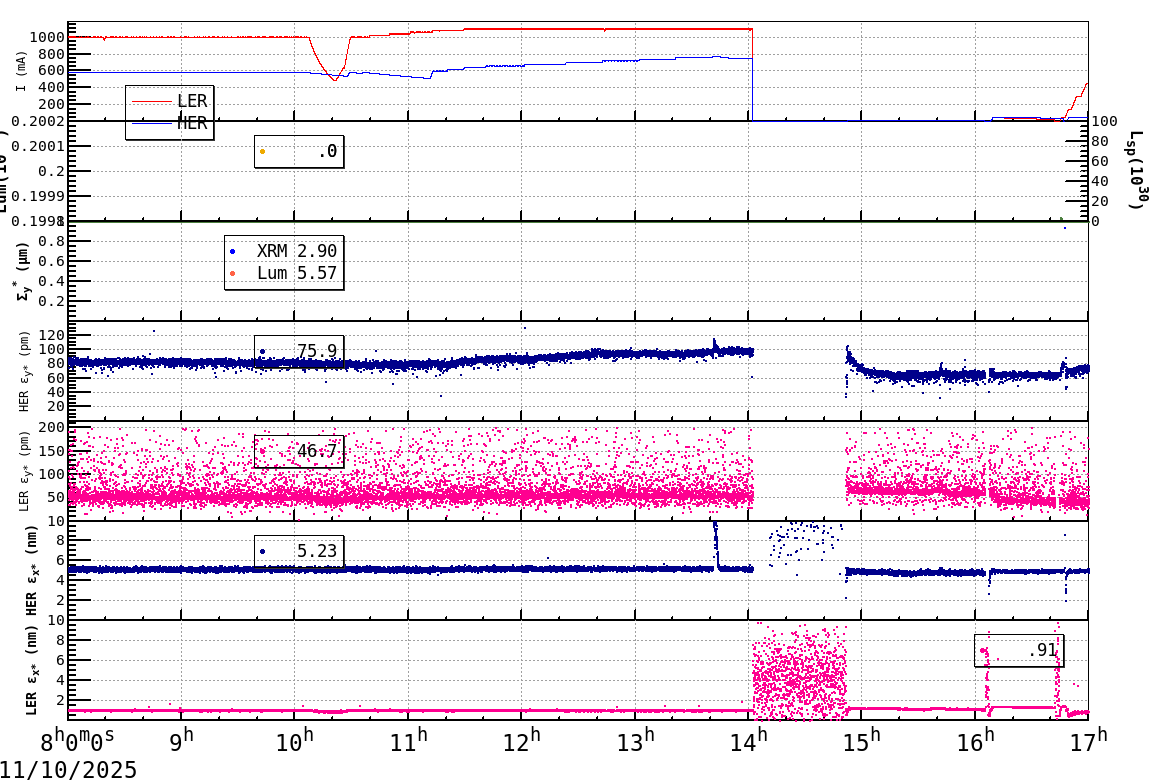Screen dimensions: 1160x782
Task: Click the 13h time axis label
Action: 635,740
